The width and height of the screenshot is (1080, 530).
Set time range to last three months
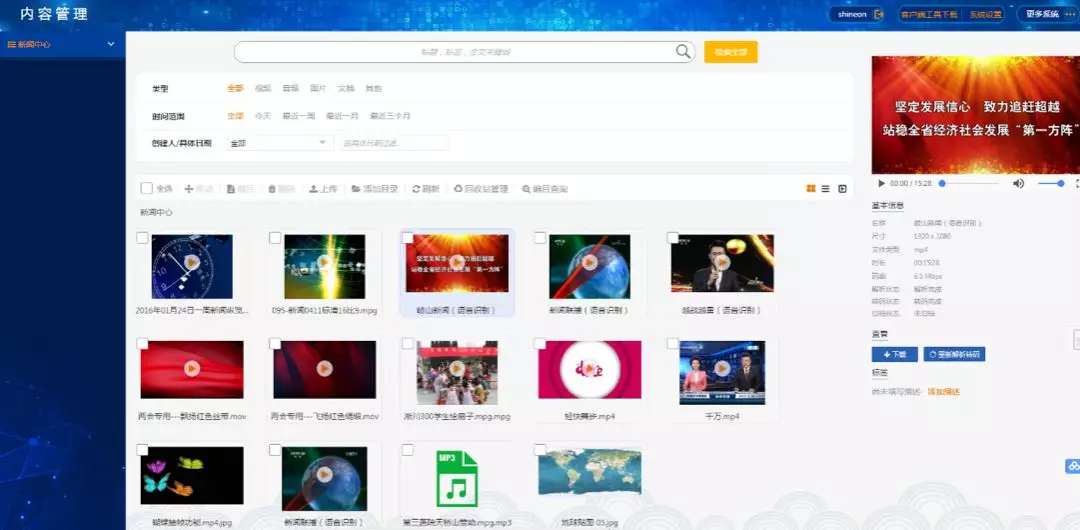pos(390,116)
